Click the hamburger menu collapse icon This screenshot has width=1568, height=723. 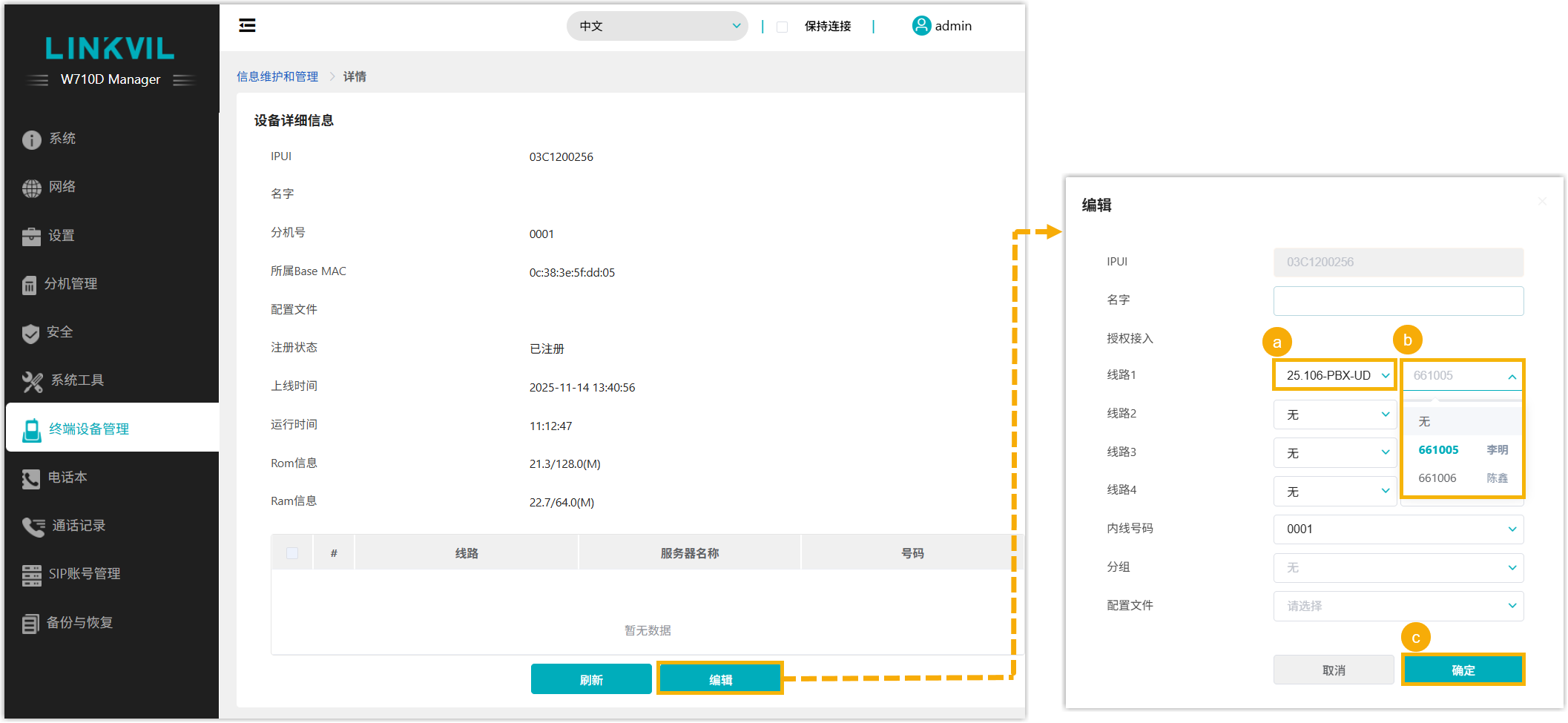[247, 26]
